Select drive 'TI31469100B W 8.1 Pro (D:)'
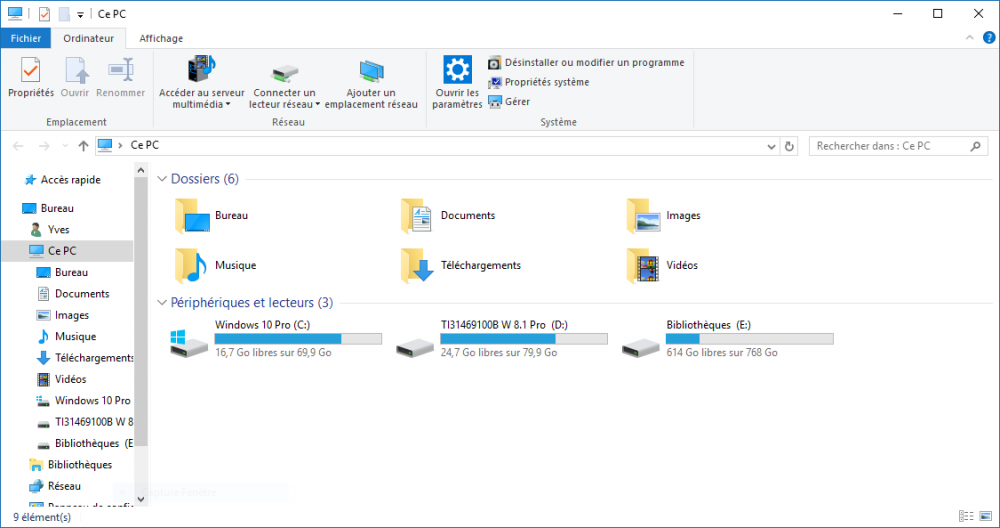The image size is (1000, 528). [x=502, y=339]
